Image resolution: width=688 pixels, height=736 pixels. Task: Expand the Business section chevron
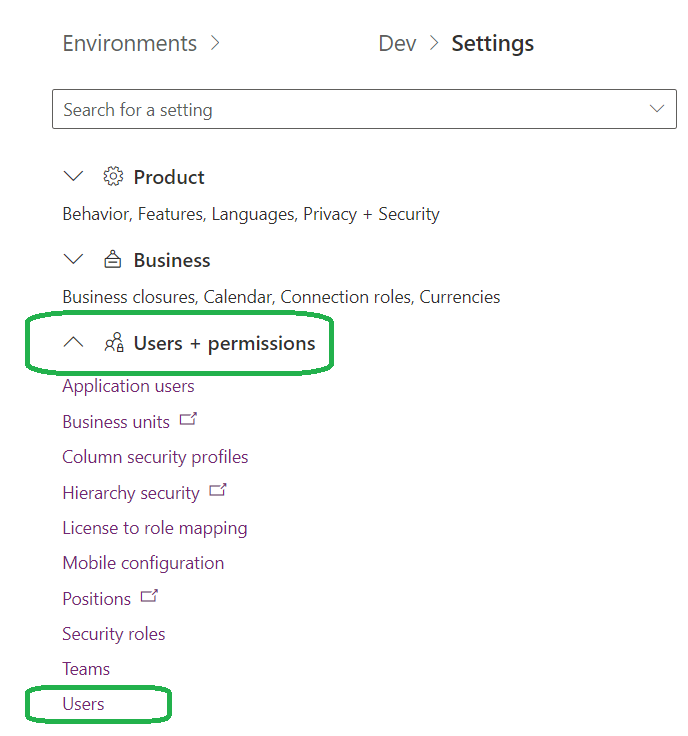coord(73,259)
